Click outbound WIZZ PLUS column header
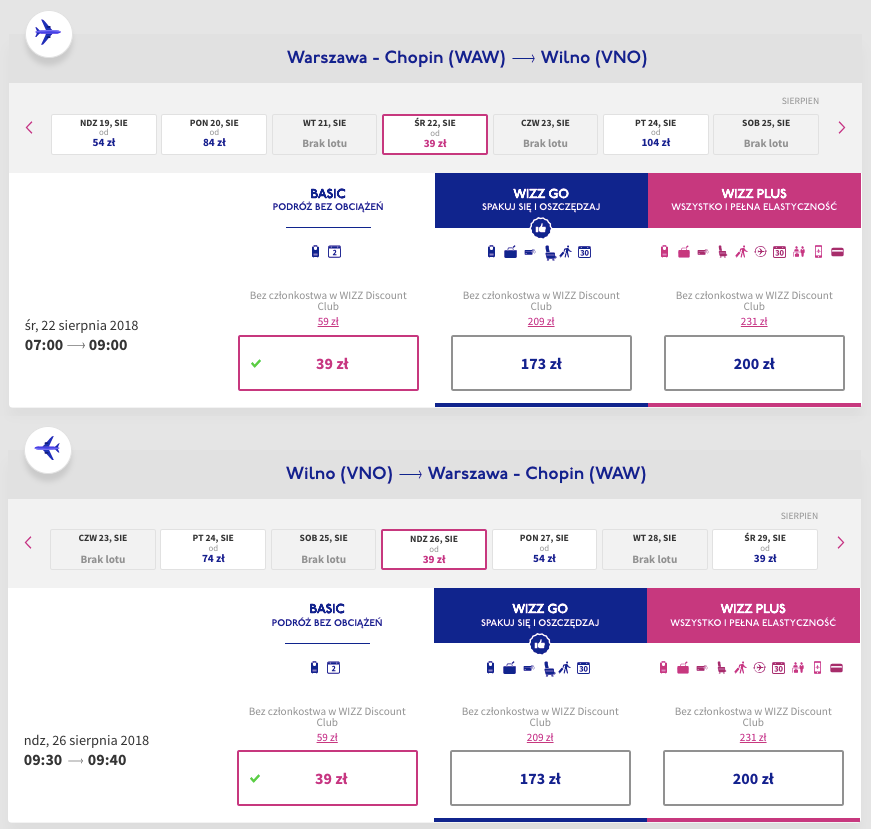The height and width of the screenshot is (829, 871). click(x=754, y=200)
